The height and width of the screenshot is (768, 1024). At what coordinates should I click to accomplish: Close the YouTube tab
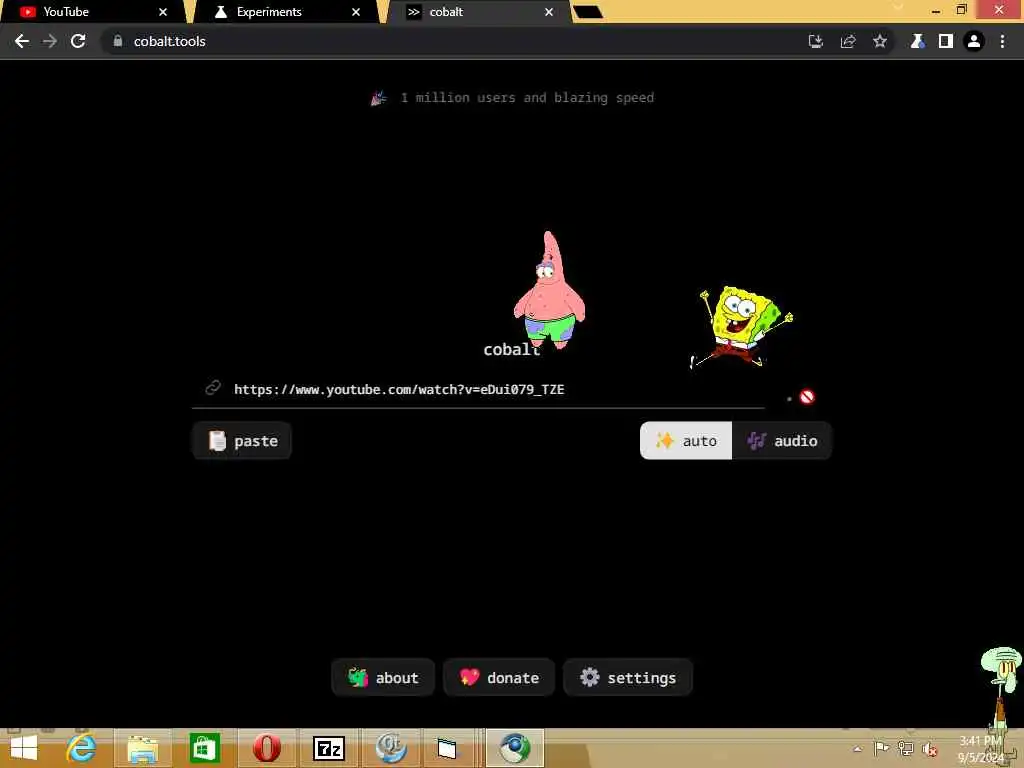tap(163, 12)
